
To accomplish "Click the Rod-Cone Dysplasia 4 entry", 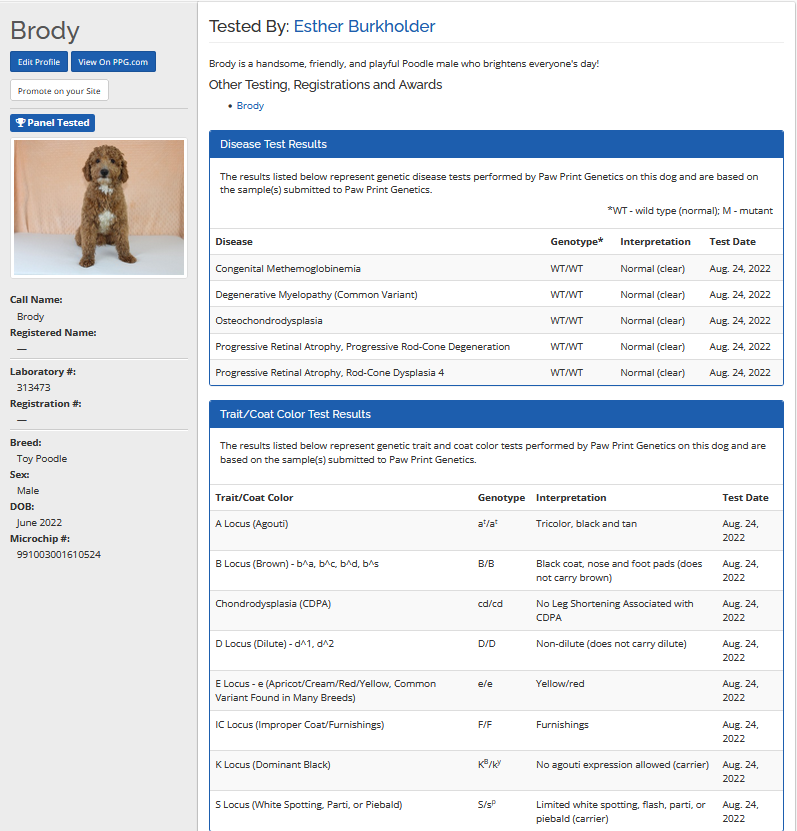I will point(329,373).
